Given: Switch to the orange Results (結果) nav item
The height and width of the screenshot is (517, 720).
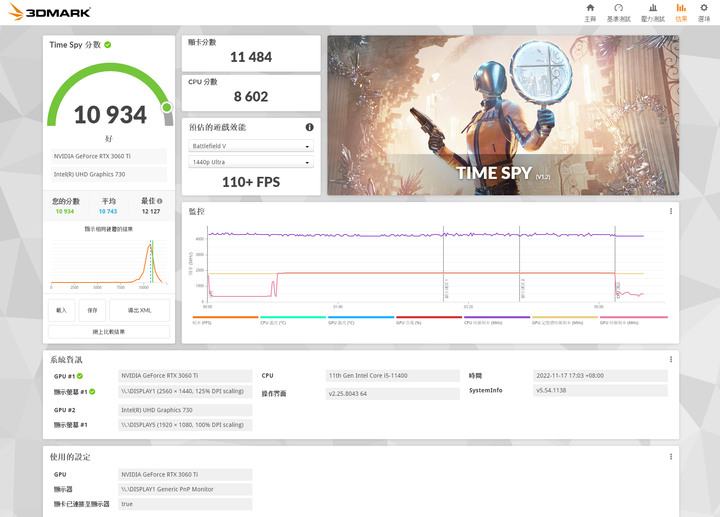Looking at the screenshot, I should [x=681, y=13].
